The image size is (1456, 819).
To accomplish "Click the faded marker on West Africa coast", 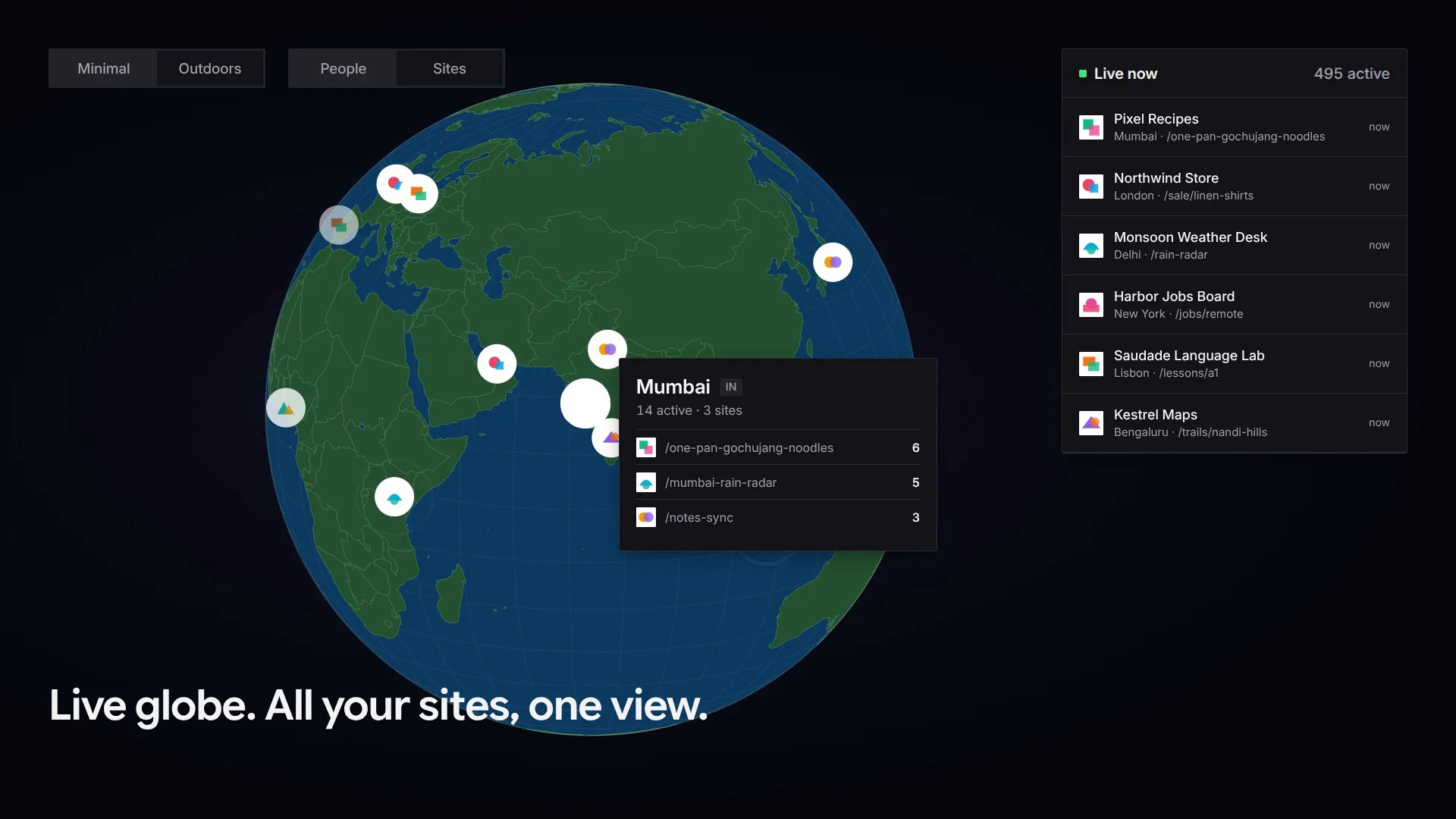I will coord(286,408).
